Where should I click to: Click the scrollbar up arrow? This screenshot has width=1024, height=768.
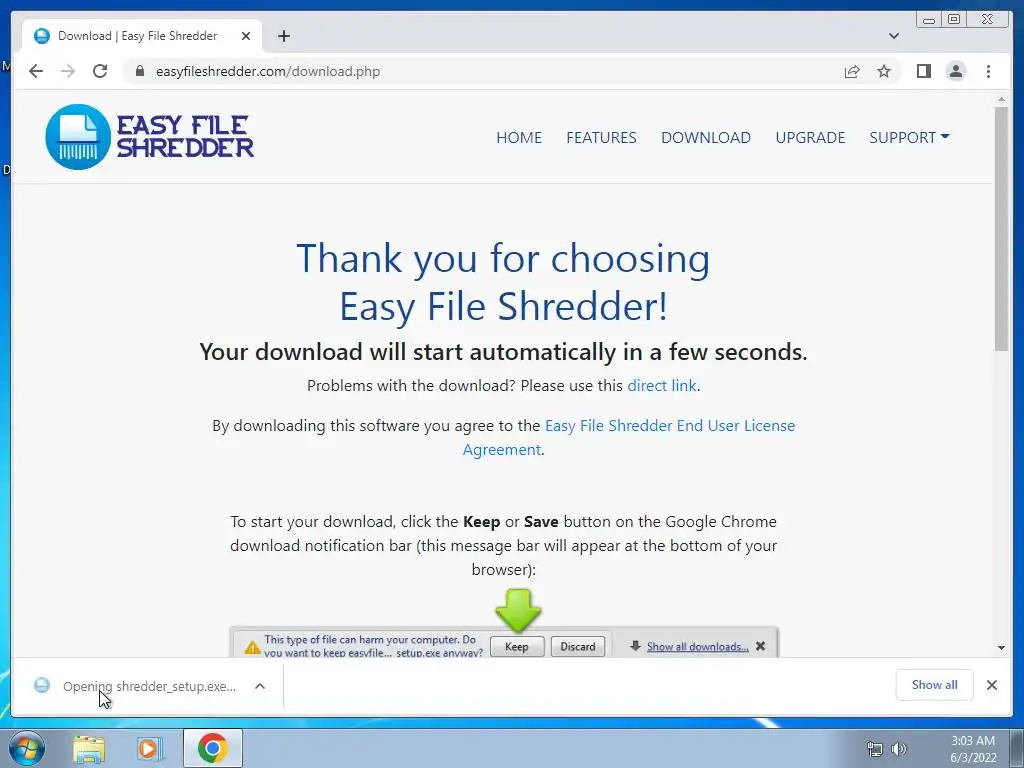(1001, 99)
